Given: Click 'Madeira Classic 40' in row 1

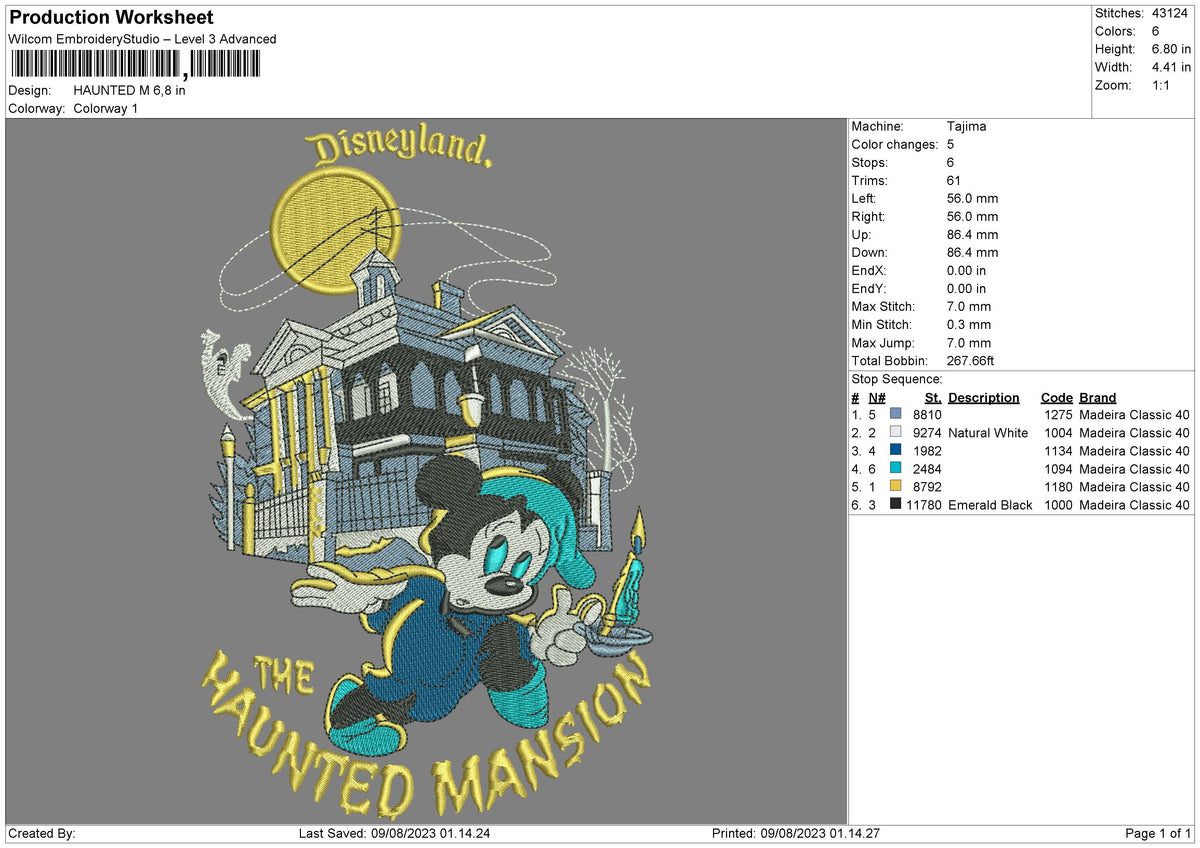Looking at the screenshot, I should point(1135,414).
